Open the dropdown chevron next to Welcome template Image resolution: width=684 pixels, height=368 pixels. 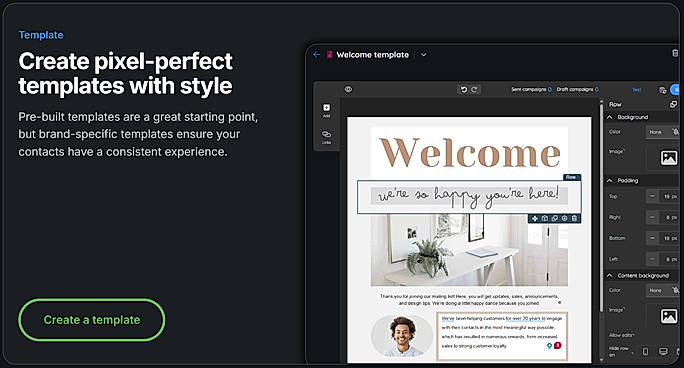pos(423,55)
